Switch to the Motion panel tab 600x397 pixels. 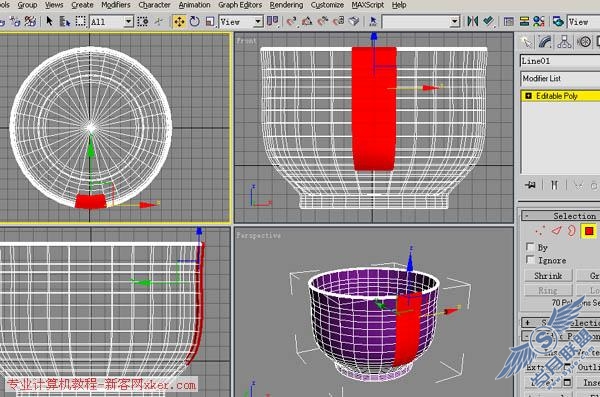coord(584,42)
